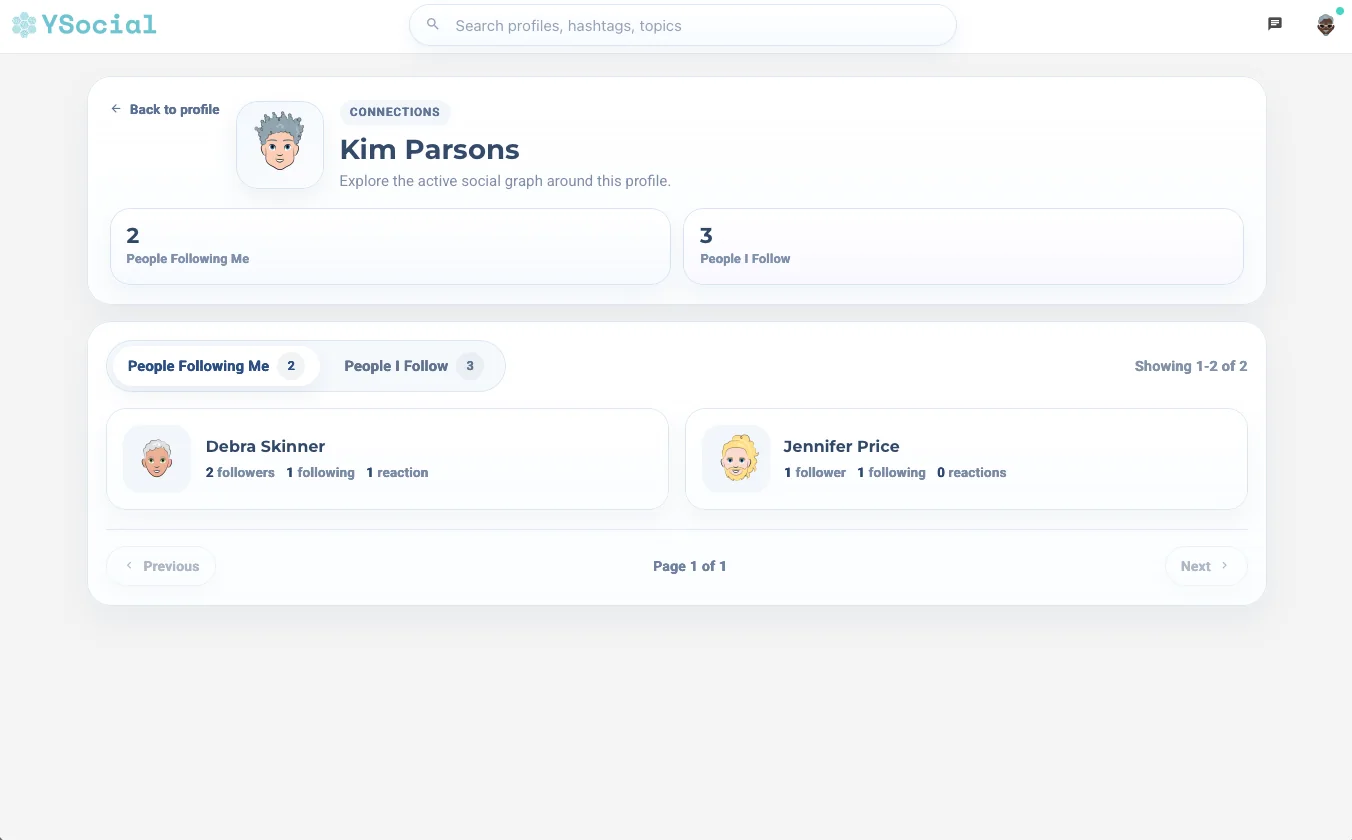Click the Kim Parsons heading
The height and width of the screenshot is (840, 1352).
(x=430, y=149)
